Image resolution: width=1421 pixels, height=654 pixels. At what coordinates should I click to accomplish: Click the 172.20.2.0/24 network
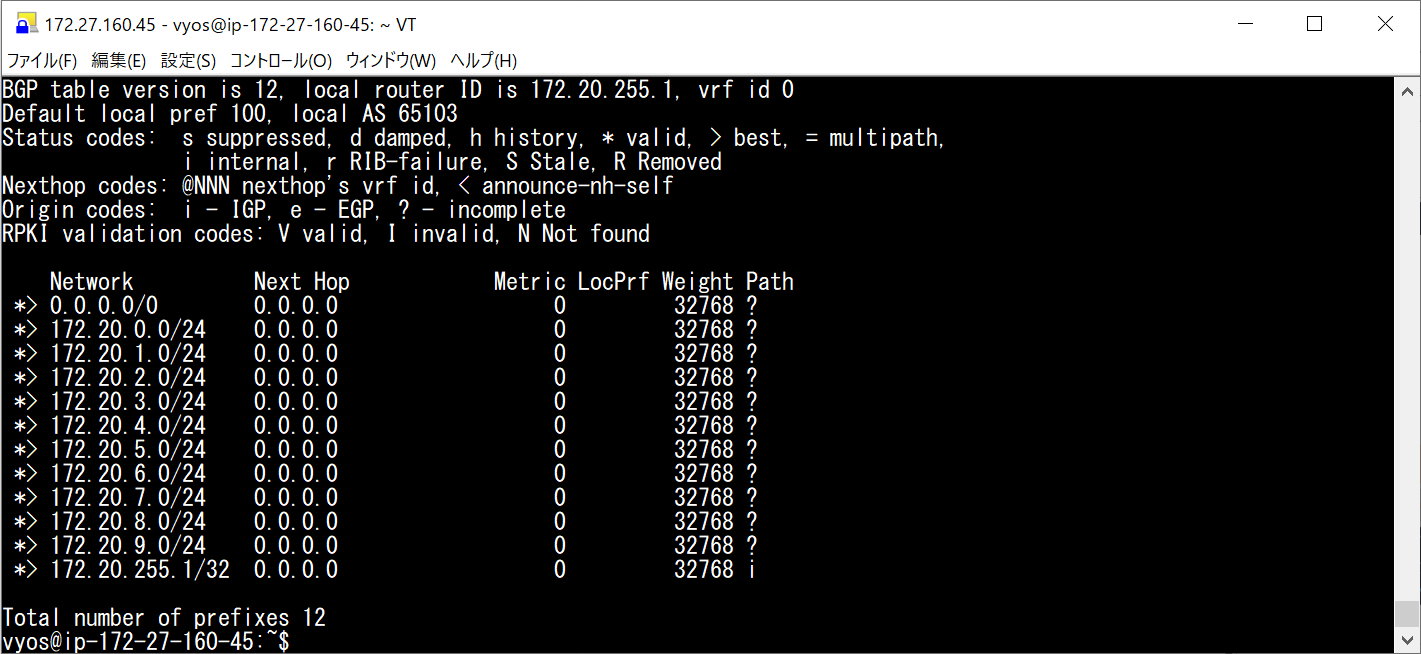click(128, 378)
